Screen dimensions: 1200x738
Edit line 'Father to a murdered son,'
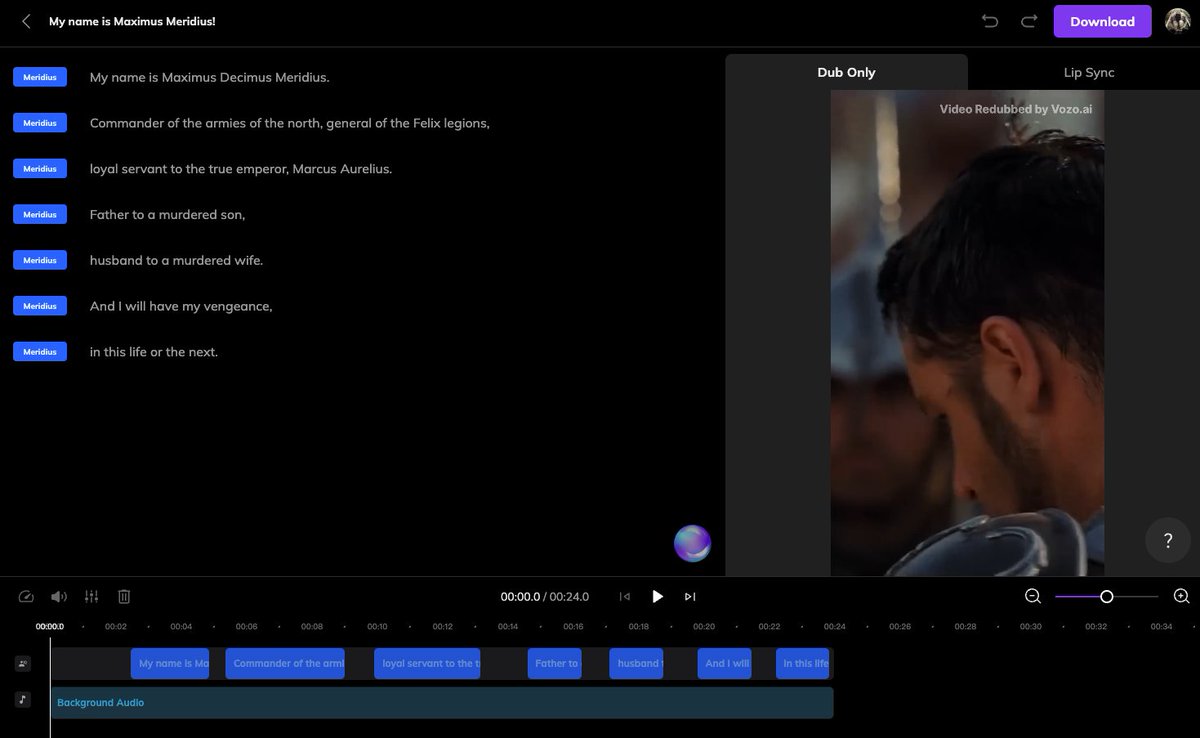point(167,215)
